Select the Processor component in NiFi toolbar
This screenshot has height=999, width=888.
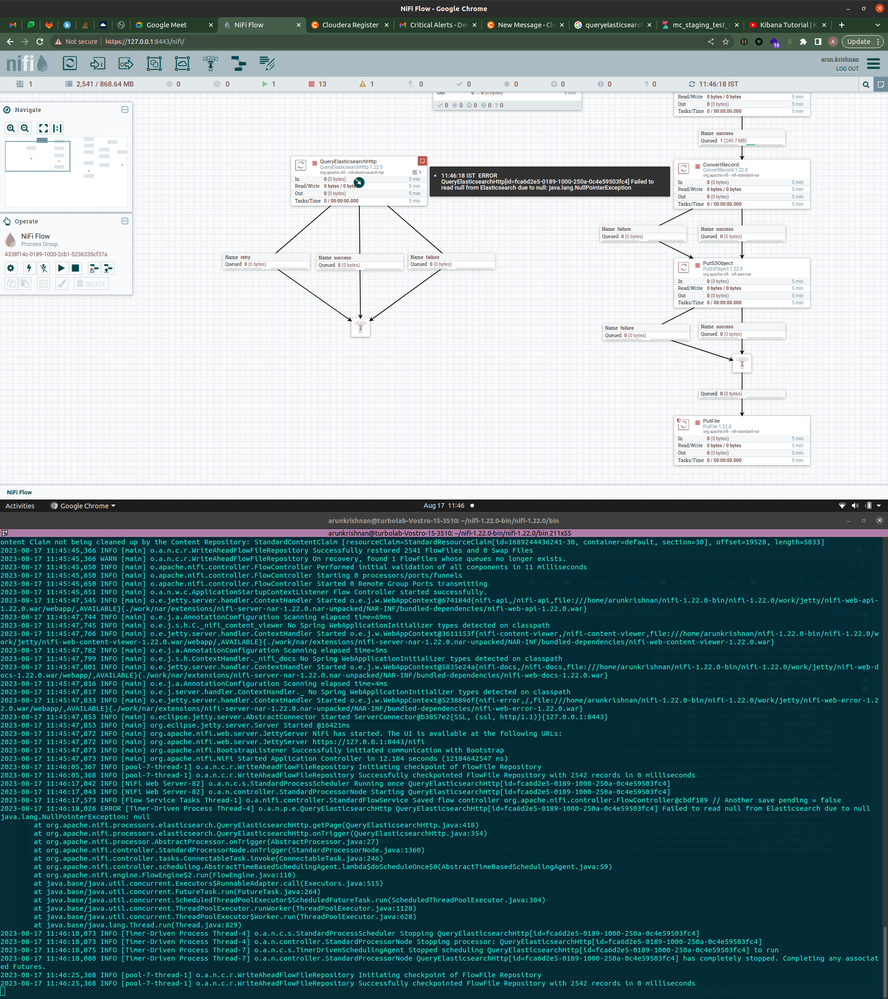tap(69, 63)
